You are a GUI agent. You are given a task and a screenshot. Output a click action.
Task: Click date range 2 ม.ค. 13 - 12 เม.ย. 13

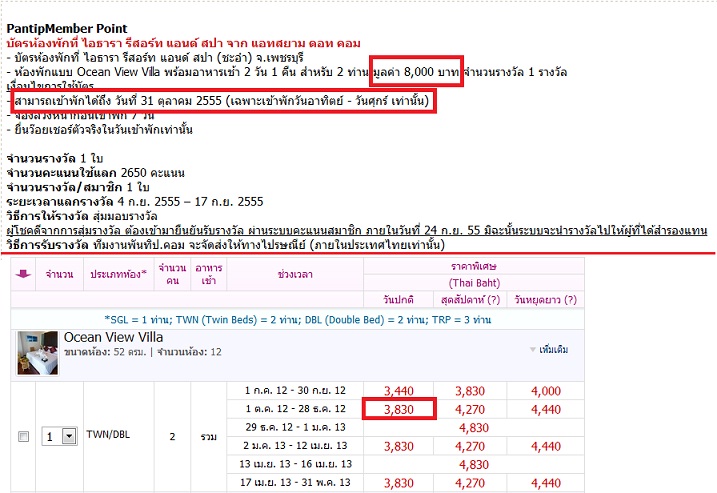click(295, 445)
